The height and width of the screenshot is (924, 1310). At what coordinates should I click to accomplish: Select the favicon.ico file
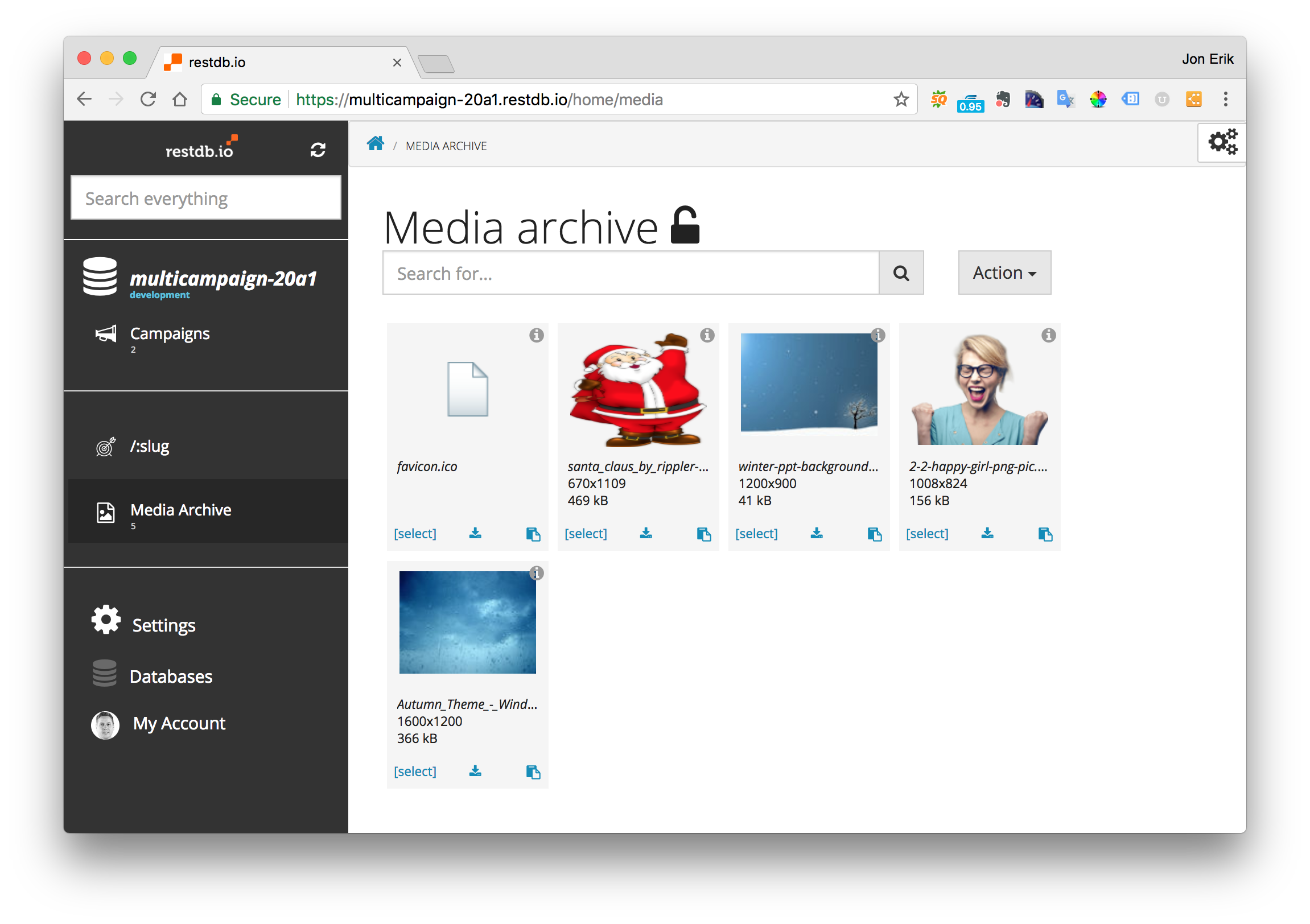tap(415, 532)
